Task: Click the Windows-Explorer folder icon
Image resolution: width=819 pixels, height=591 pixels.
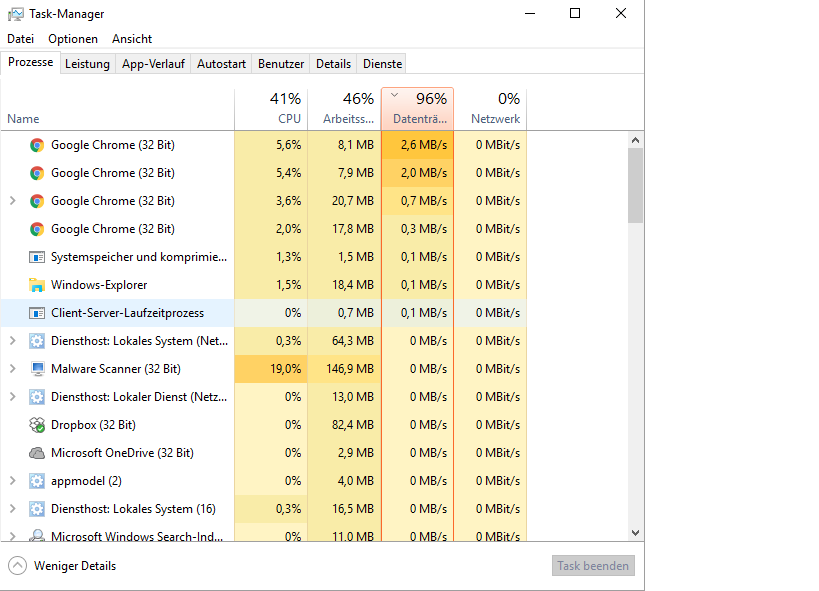Action: (37, 285)
